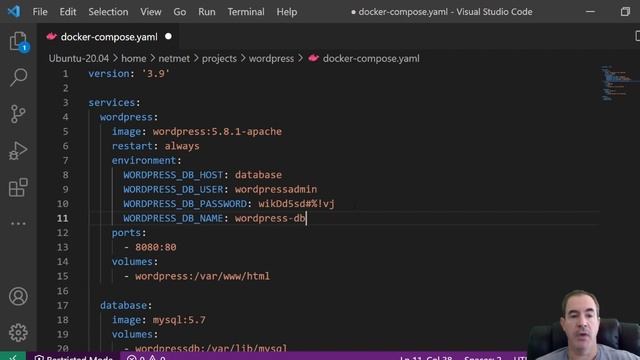Click mysql:5.7 image value
The width and height of the screenshot is (640, 360).
pyautogui.click(x=179, y=320)
